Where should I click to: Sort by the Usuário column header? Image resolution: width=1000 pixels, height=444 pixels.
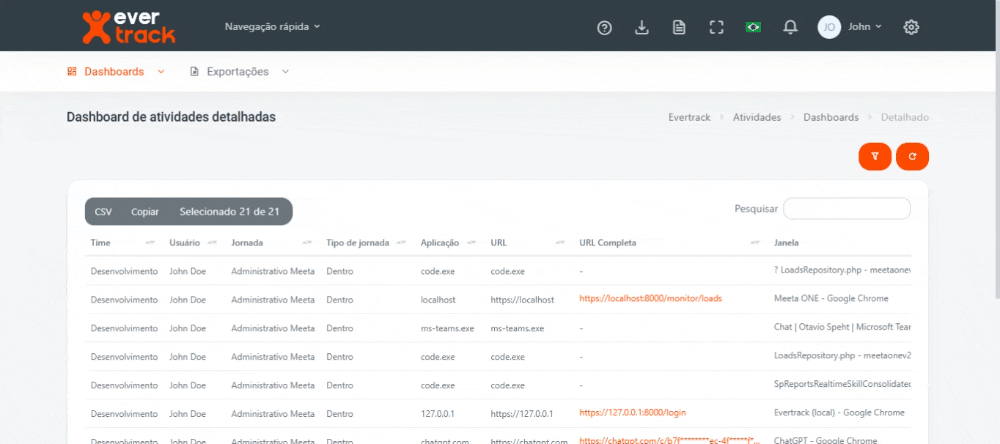pos(184,243)
